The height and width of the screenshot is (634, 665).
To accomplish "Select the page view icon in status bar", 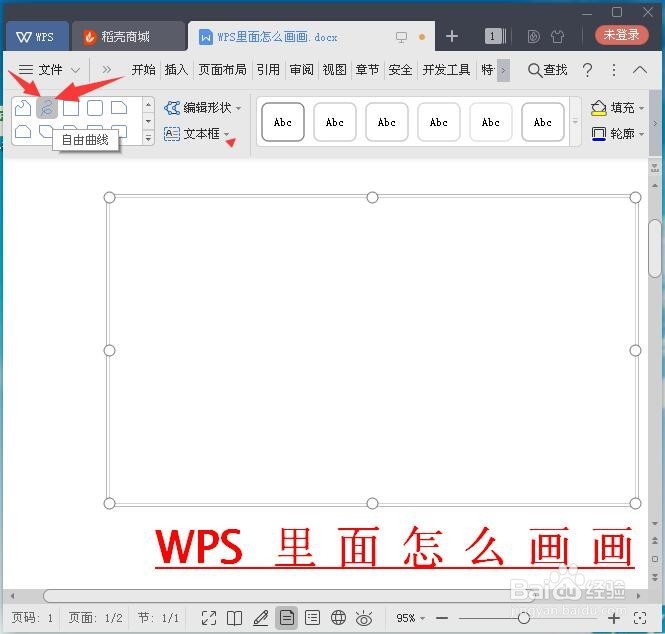I will (x=286, y=618).
